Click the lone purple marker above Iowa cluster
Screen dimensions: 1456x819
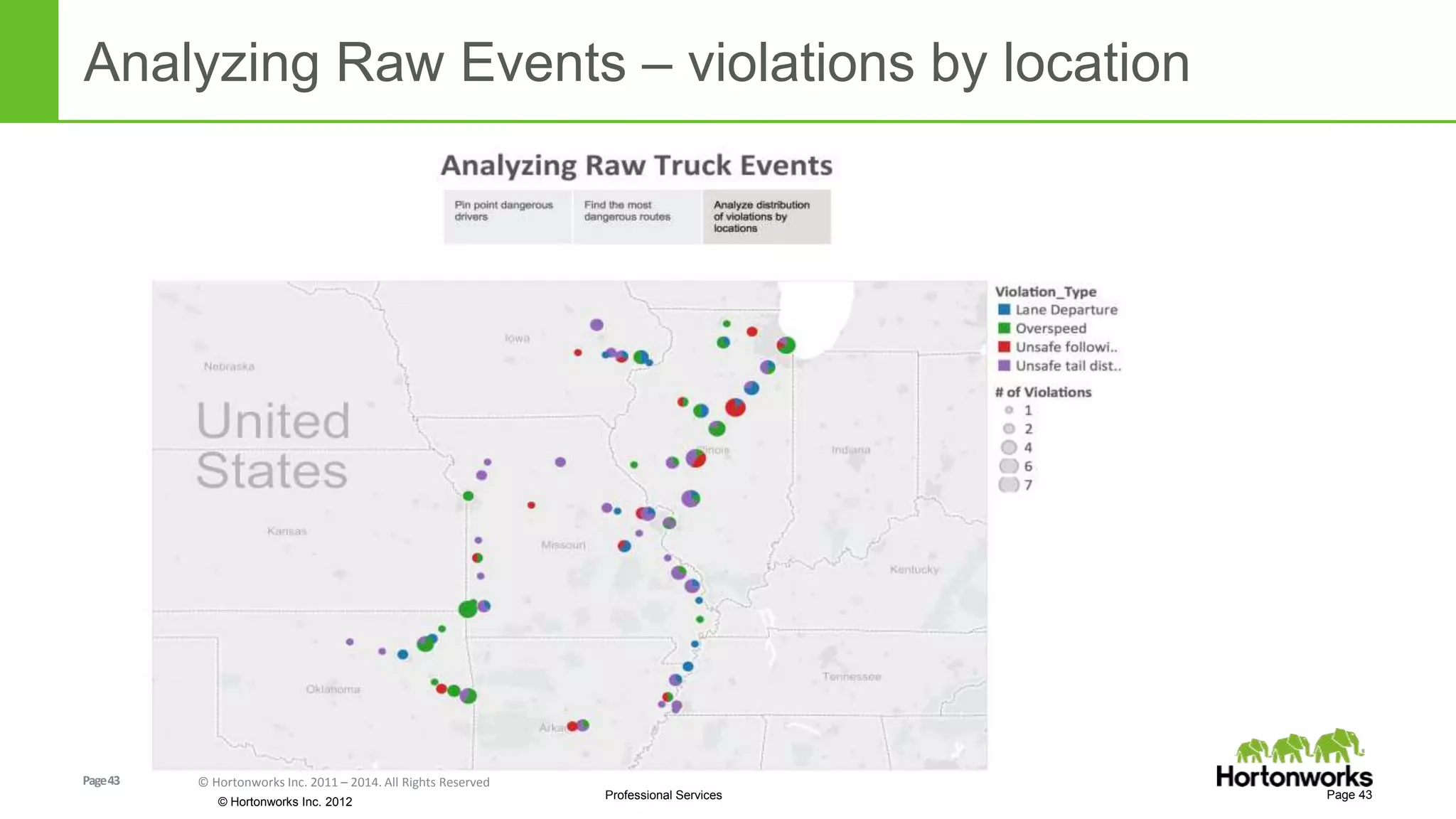pos(596,325)
